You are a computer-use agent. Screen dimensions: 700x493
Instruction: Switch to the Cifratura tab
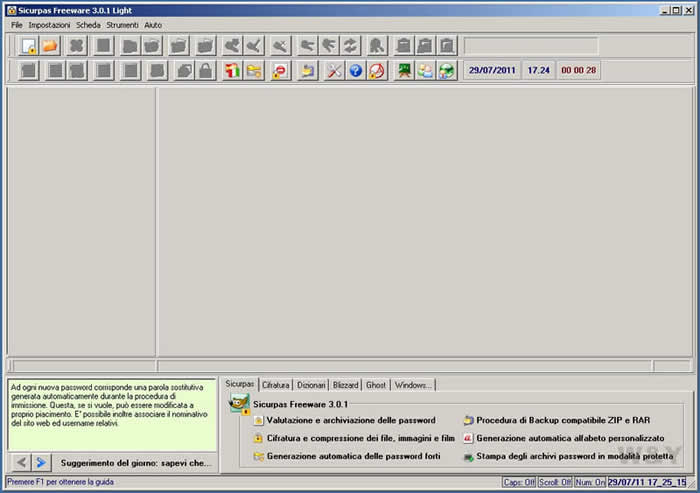point(275,385)
